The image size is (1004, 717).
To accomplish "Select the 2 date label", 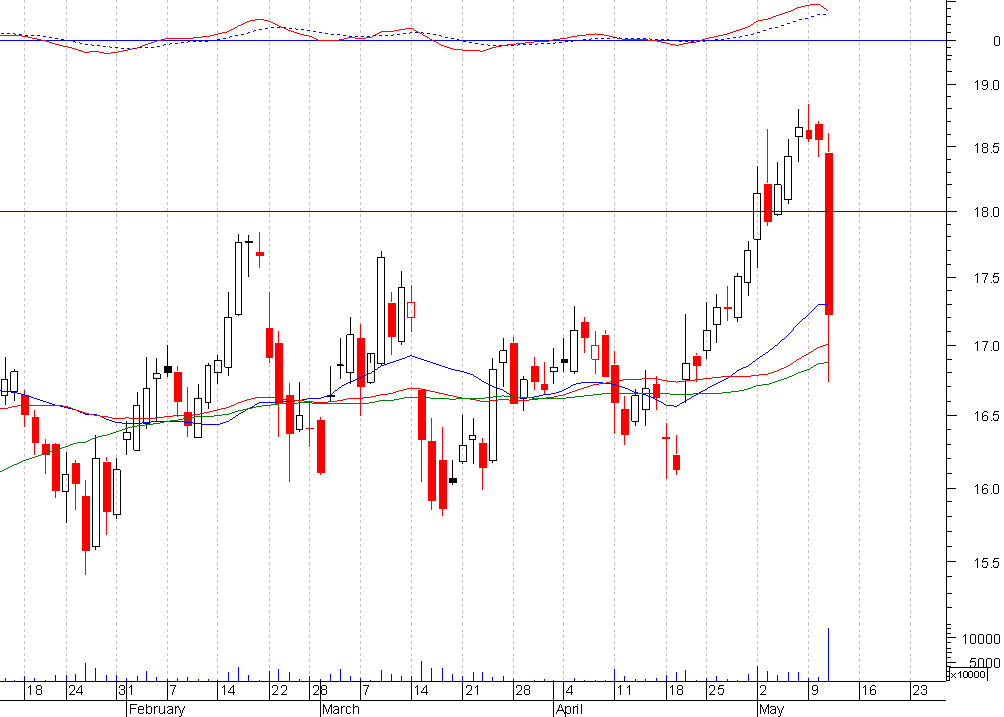I will tap(763, 691).
